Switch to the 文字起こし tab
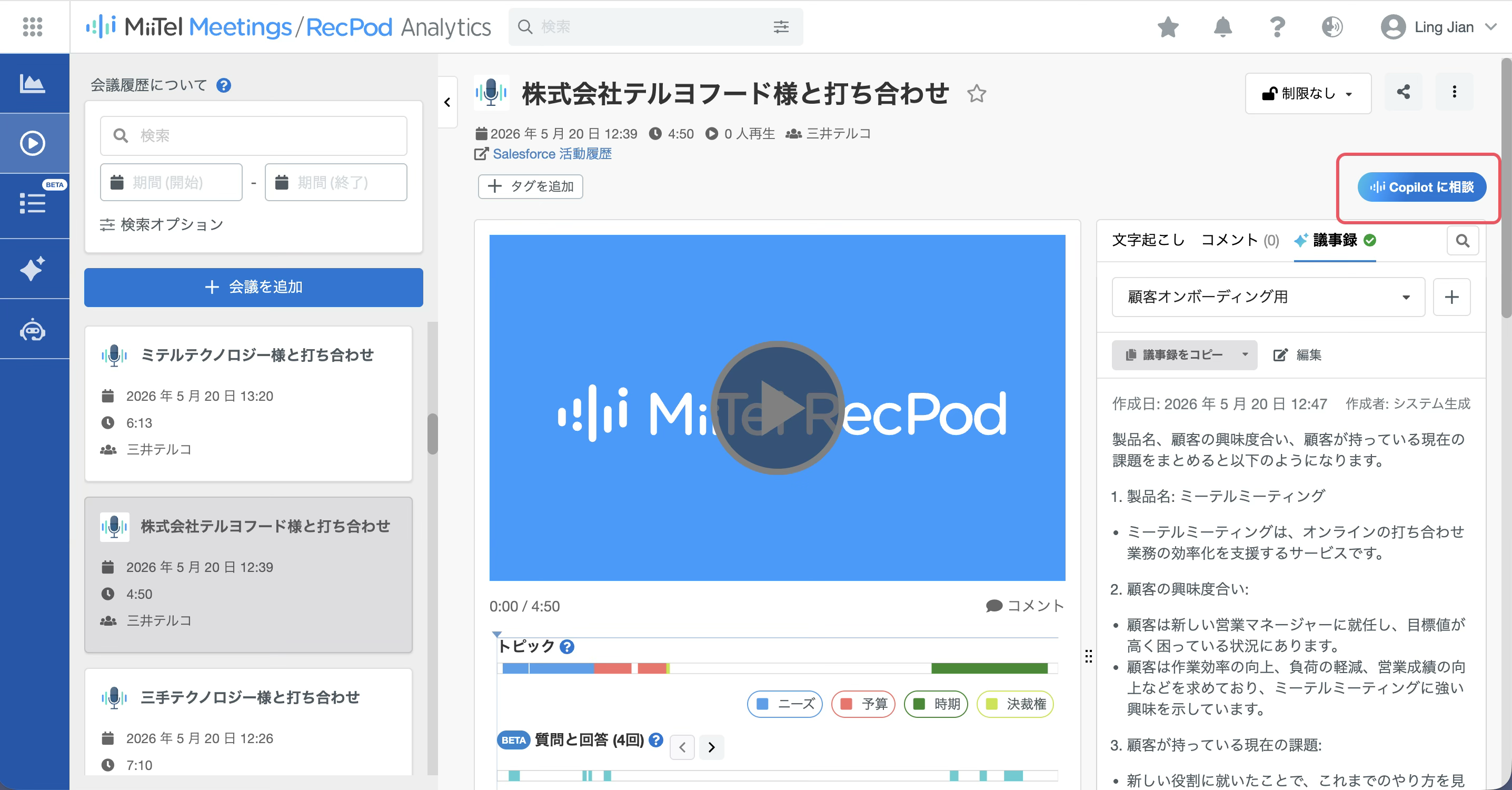The image size is (1512, 790). (x=1148, y=240)
